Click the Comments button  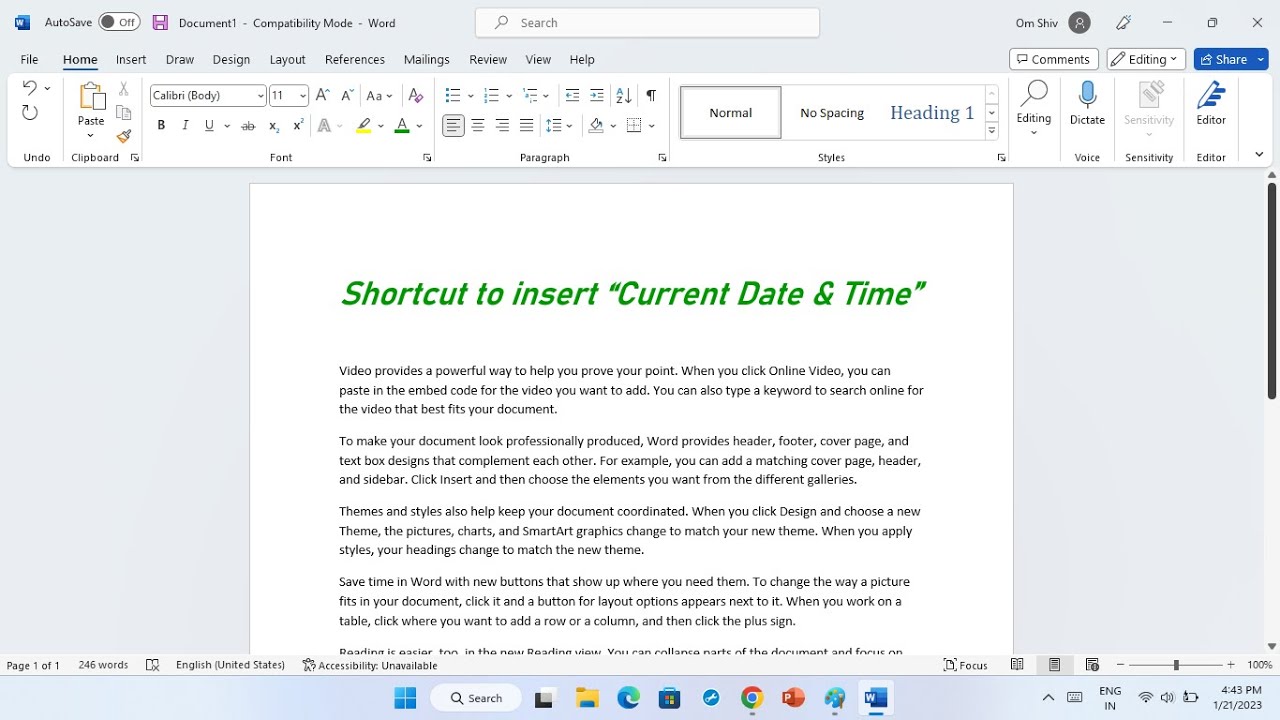point(1054,59)
